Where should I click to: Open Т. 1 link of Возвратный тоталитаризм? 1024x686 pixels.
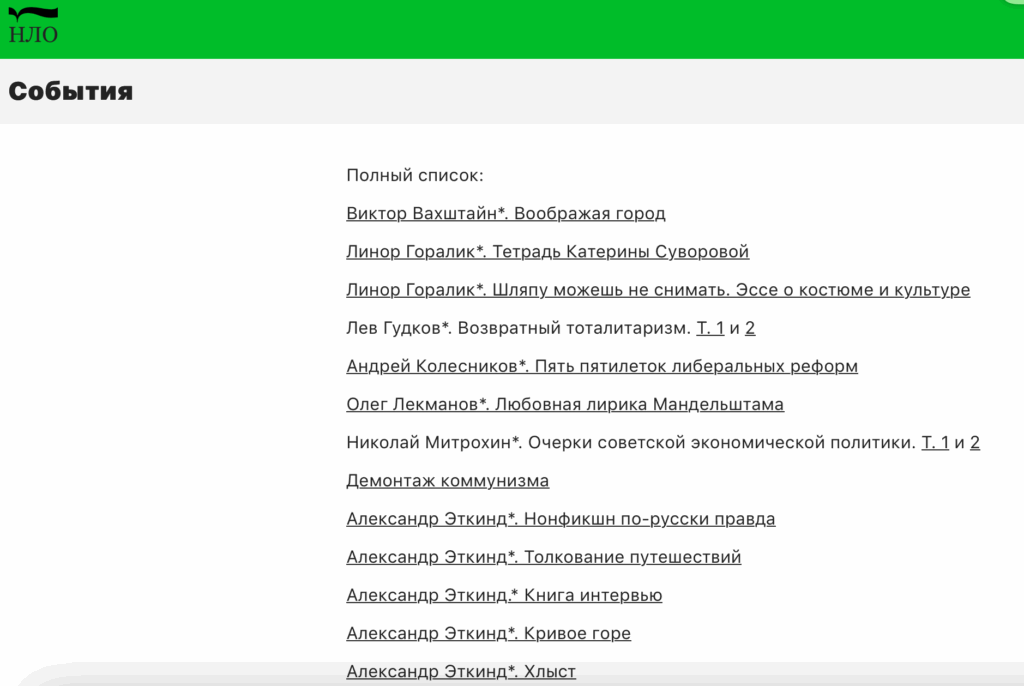710,328
